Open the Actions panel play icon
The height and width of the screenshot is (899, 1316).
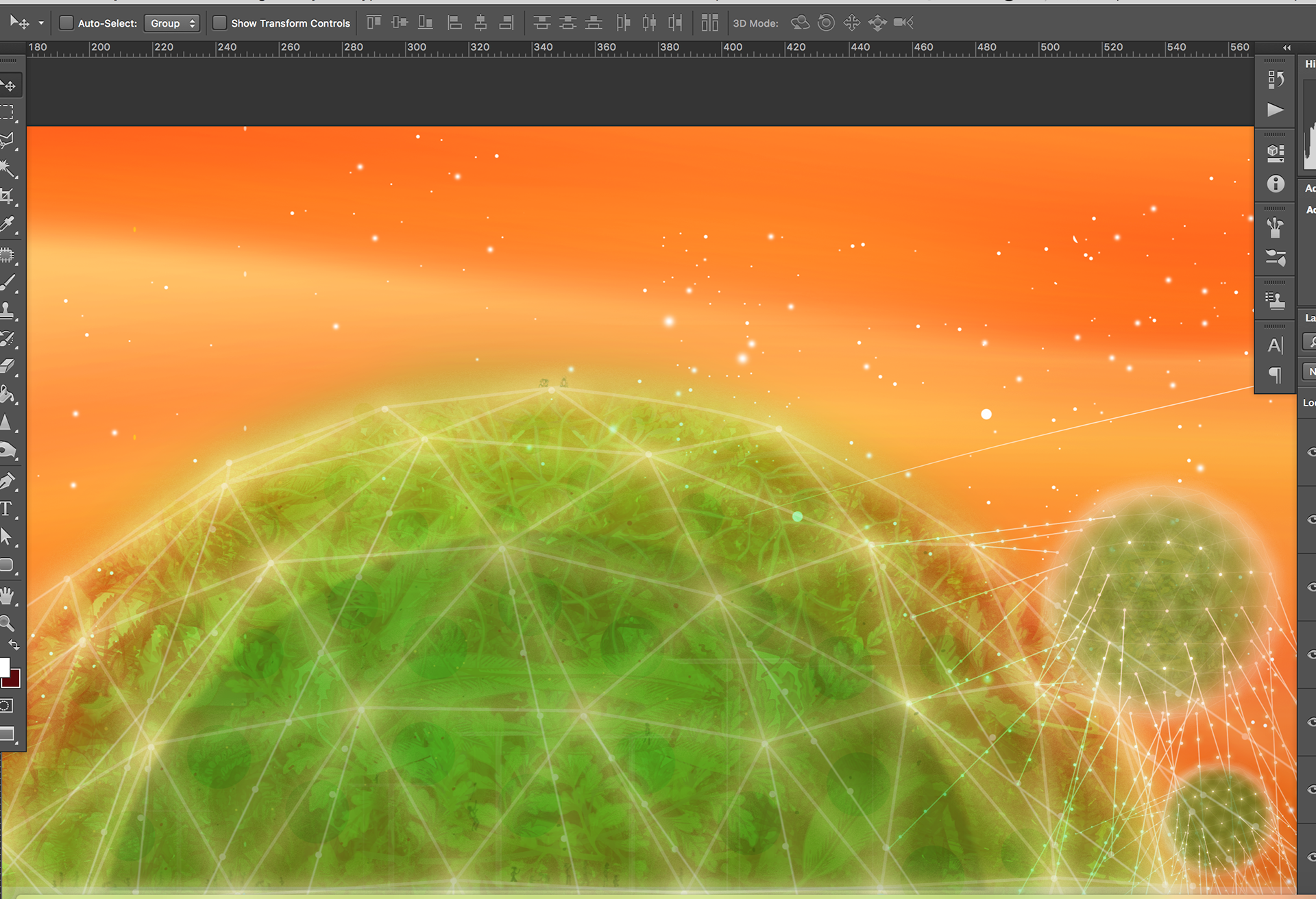tap(1275, 110)
